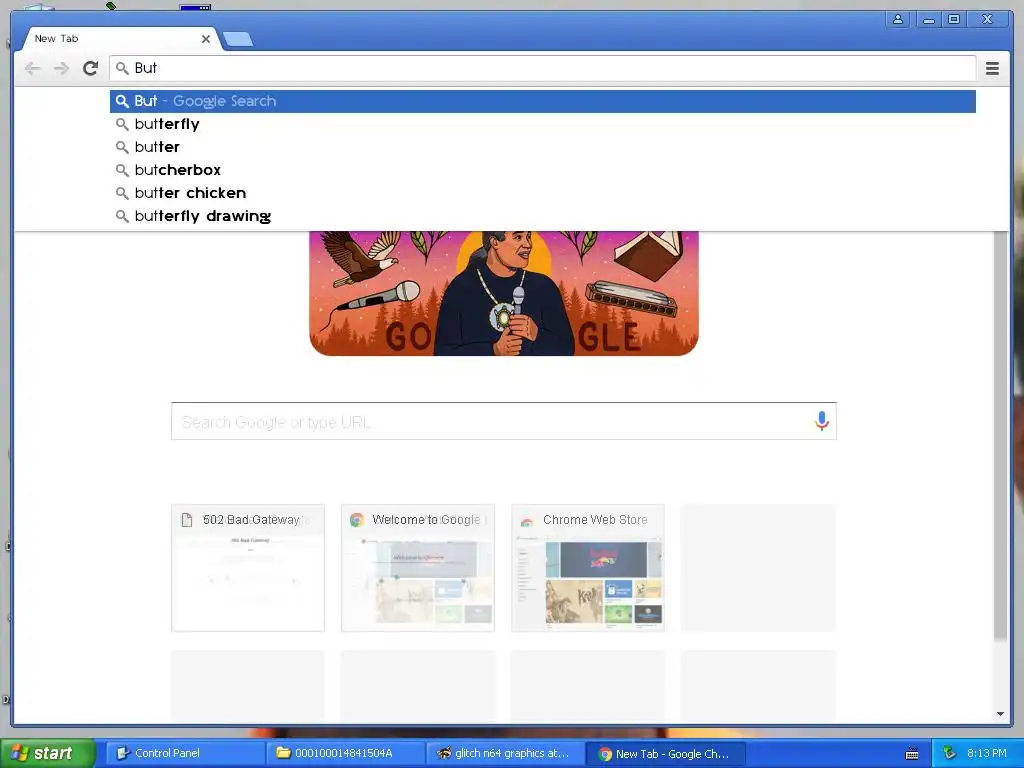1024x768 pixels.
Task: Click the browser forward arrow
Action: pyautogui.click(x=61, y=68)
